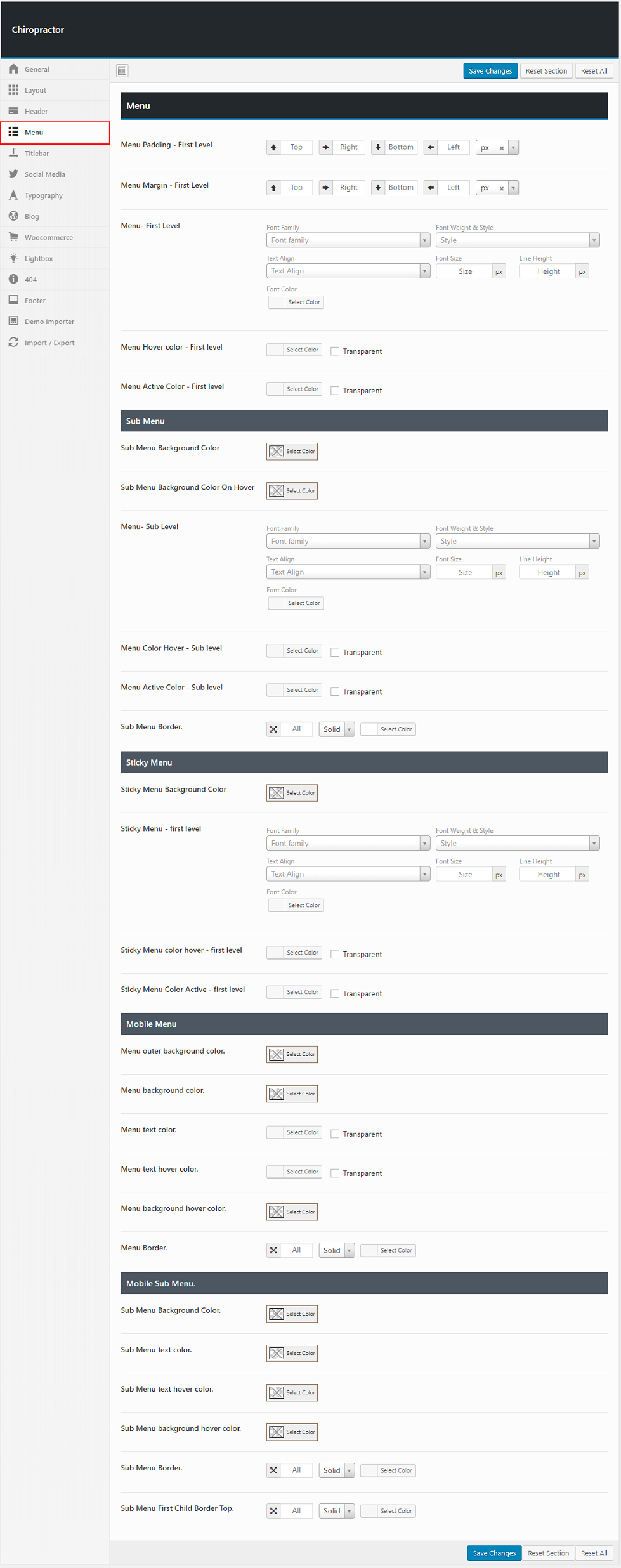Click the Import / Export refresh icon
The height and width of the screenshot is (1568, 621).
pos(13,343)
